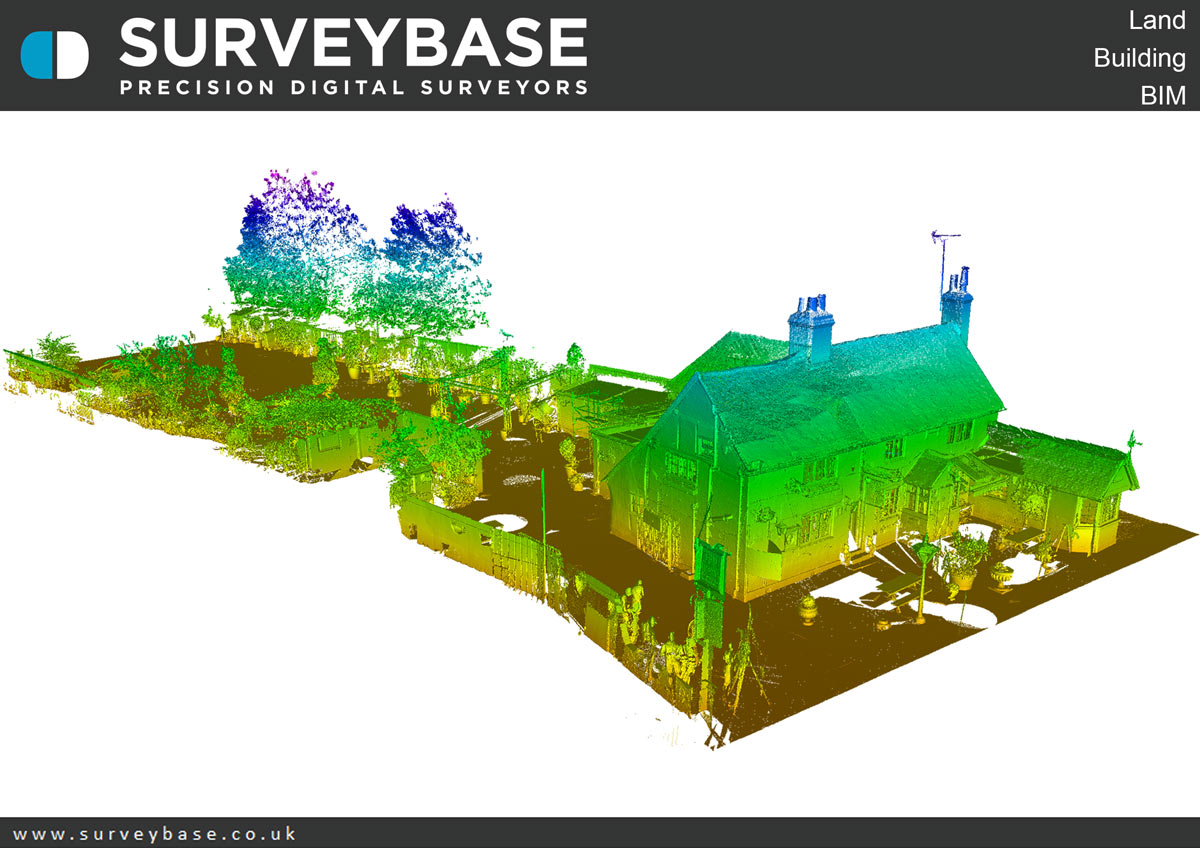Select the BIM text in header

(1163, 96)
